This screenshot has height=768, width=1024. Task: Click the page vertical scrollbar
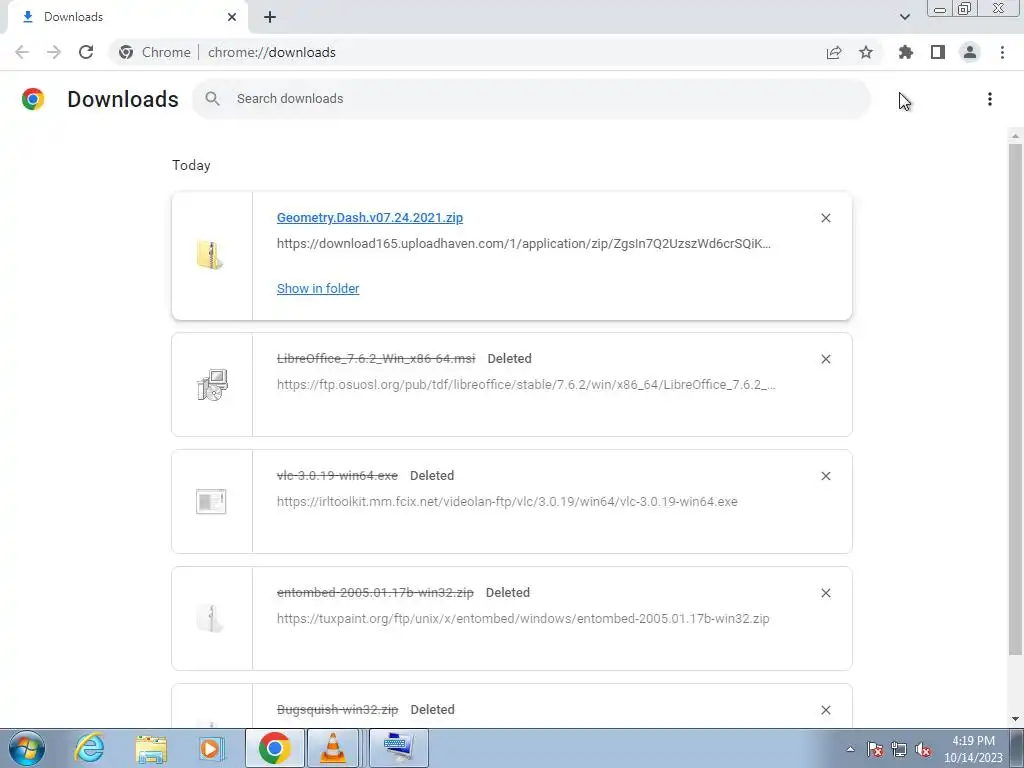click(1015, 398)
